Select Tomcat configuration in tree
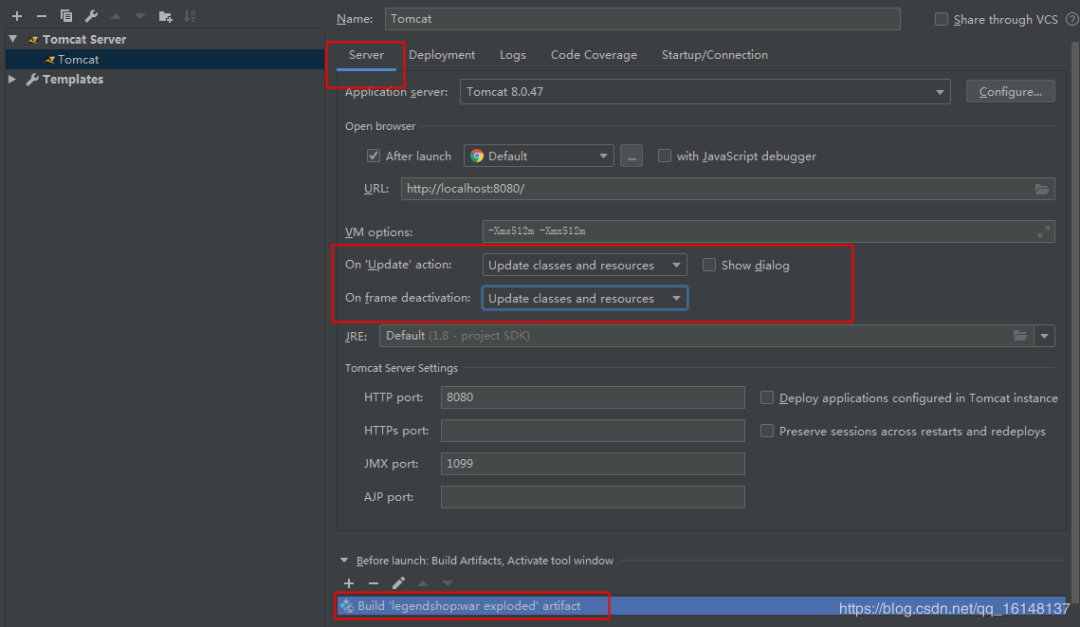The height and width of the screenshot is (627, 1080). point(165,59)
